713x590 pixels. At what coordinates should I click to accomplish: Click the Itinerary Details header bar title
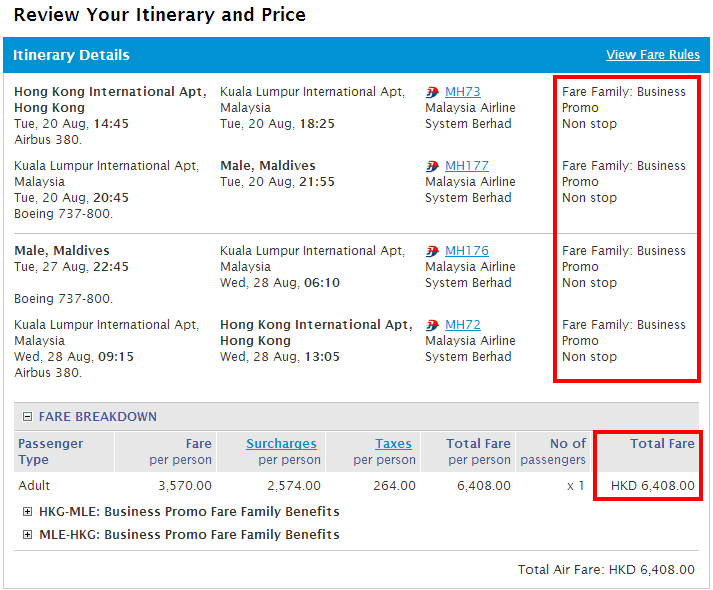click(x=71, y=55)
